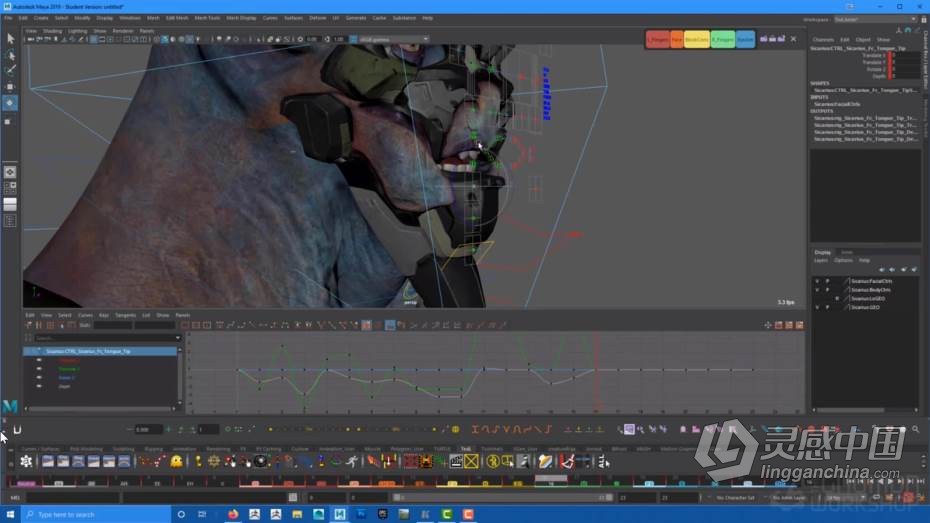Screen dimensions: 930x523
Task: Select the SeamusLoGEO layer name
Action: pyautogui.click(x=868, y=299)
